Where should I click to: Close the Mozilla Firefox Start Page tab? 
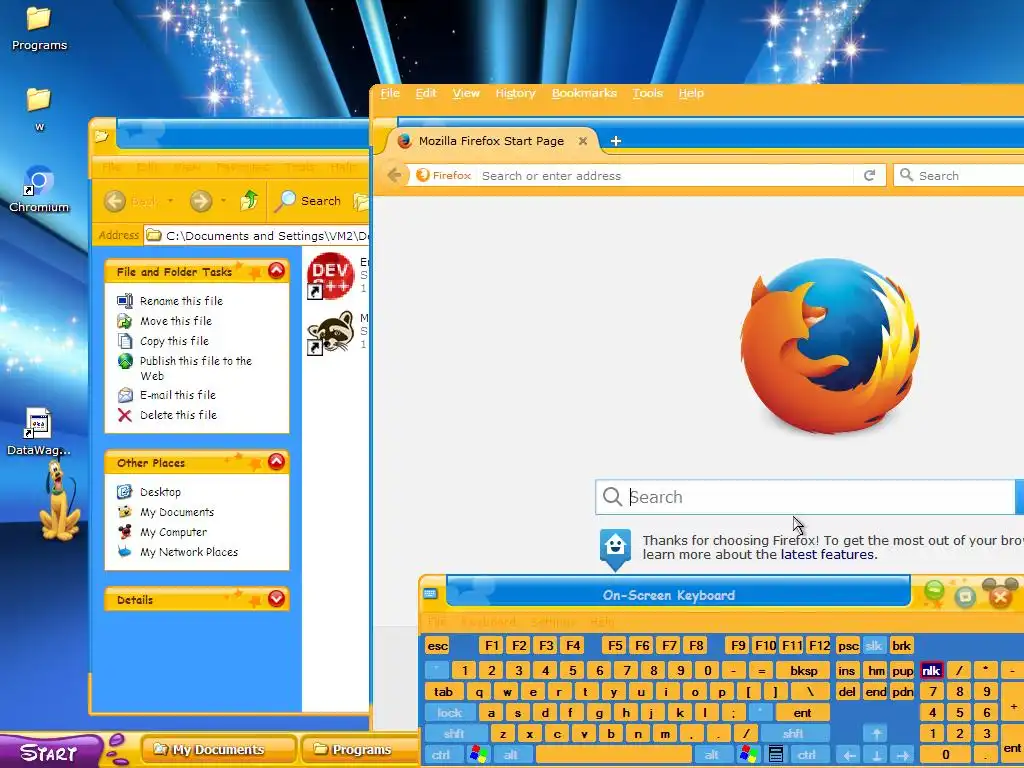[x=583, y=141]
